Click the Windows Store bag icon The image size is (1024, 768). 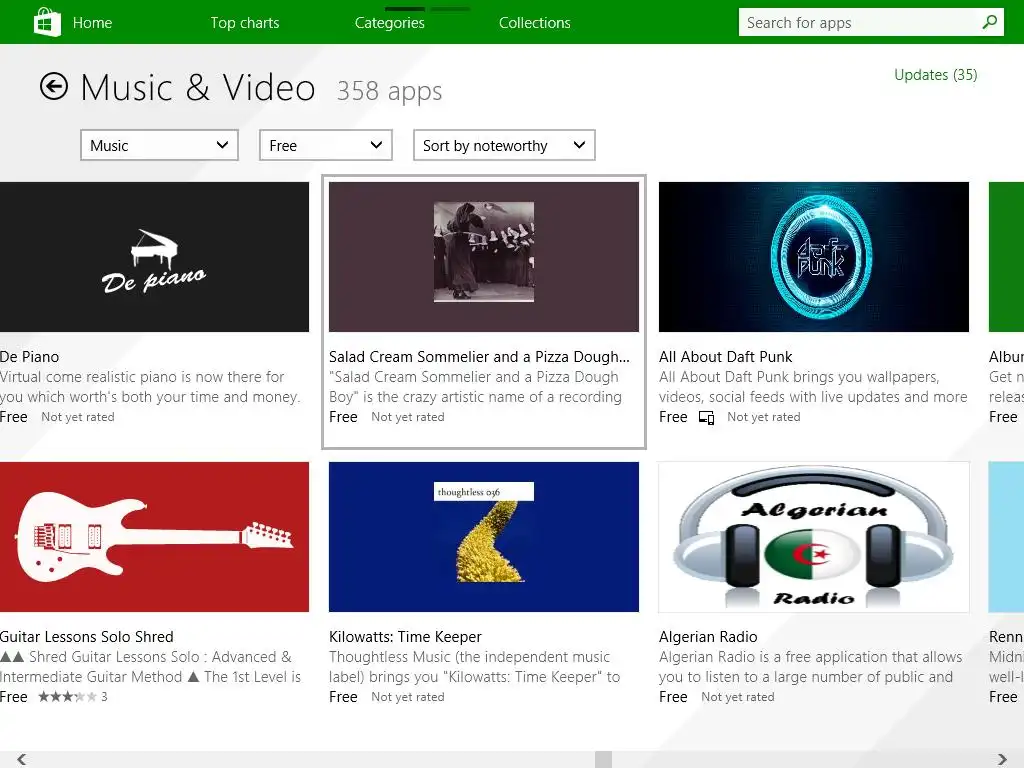coord(47,22)
